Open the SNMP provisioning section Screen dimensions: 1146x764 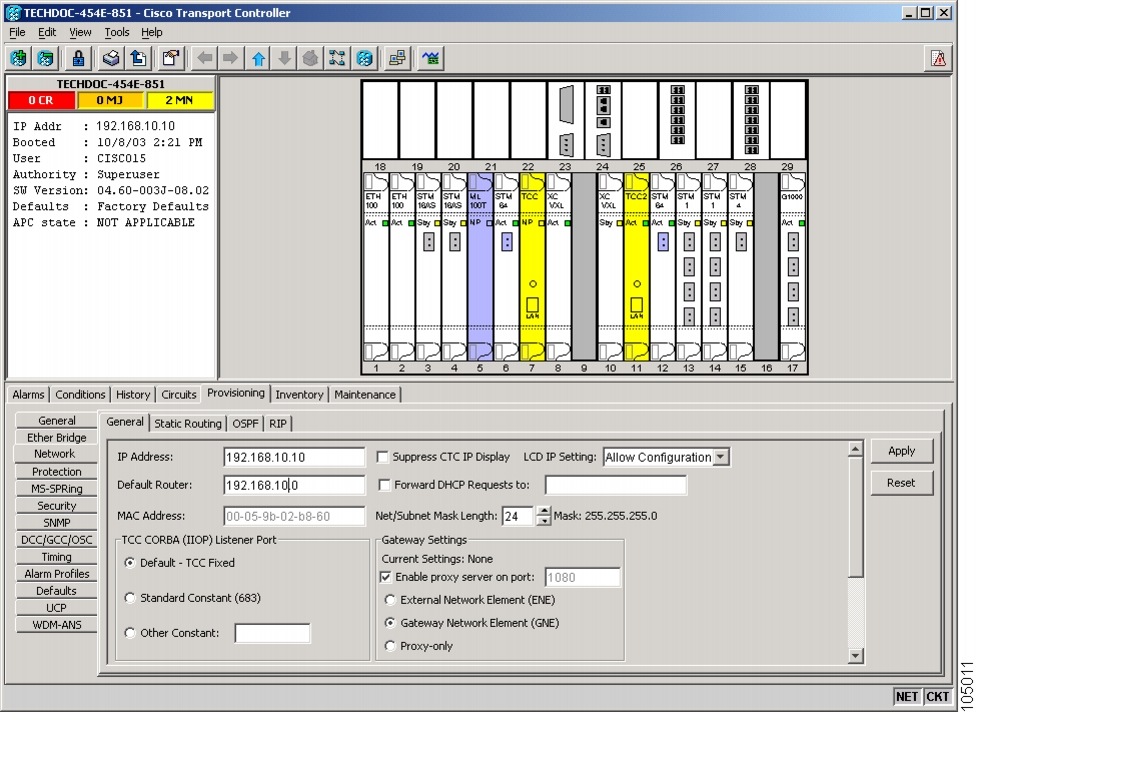[56, 523]
